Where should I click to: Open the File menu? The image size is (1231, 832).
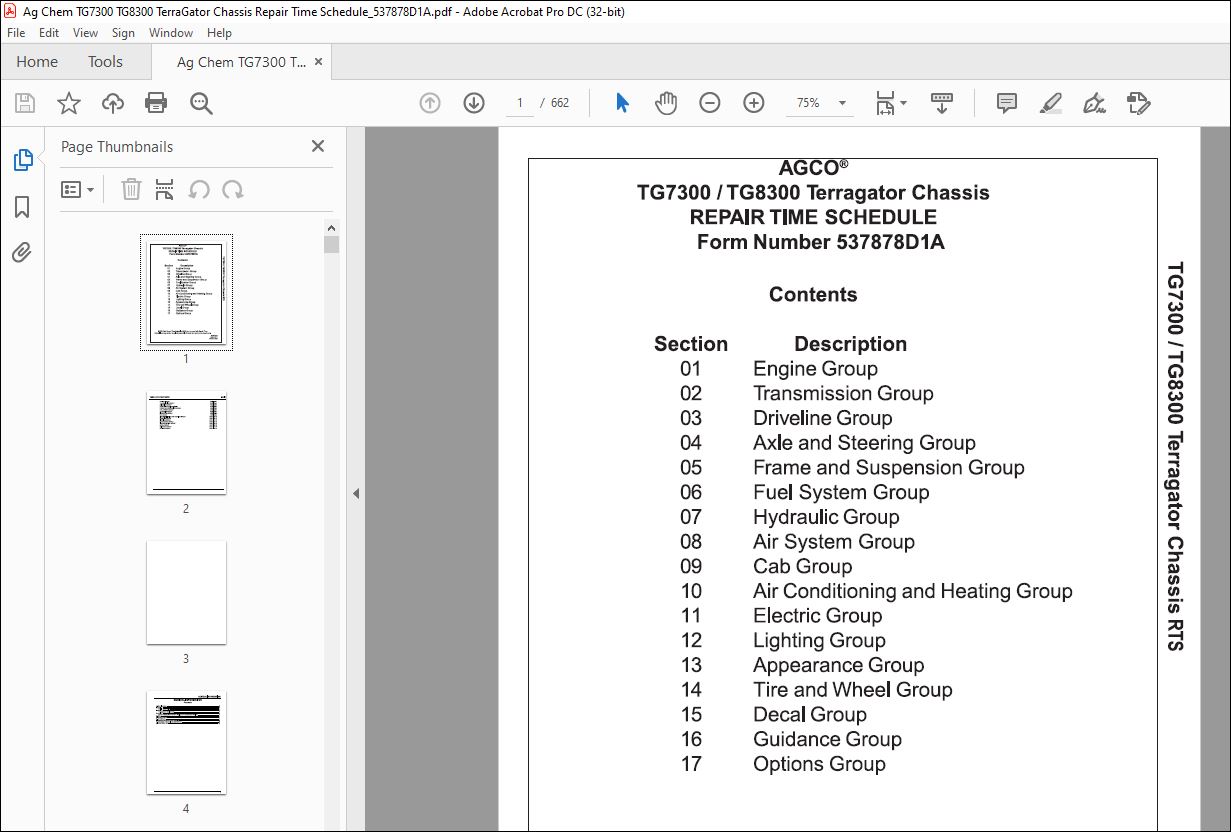tap(16, 33)
